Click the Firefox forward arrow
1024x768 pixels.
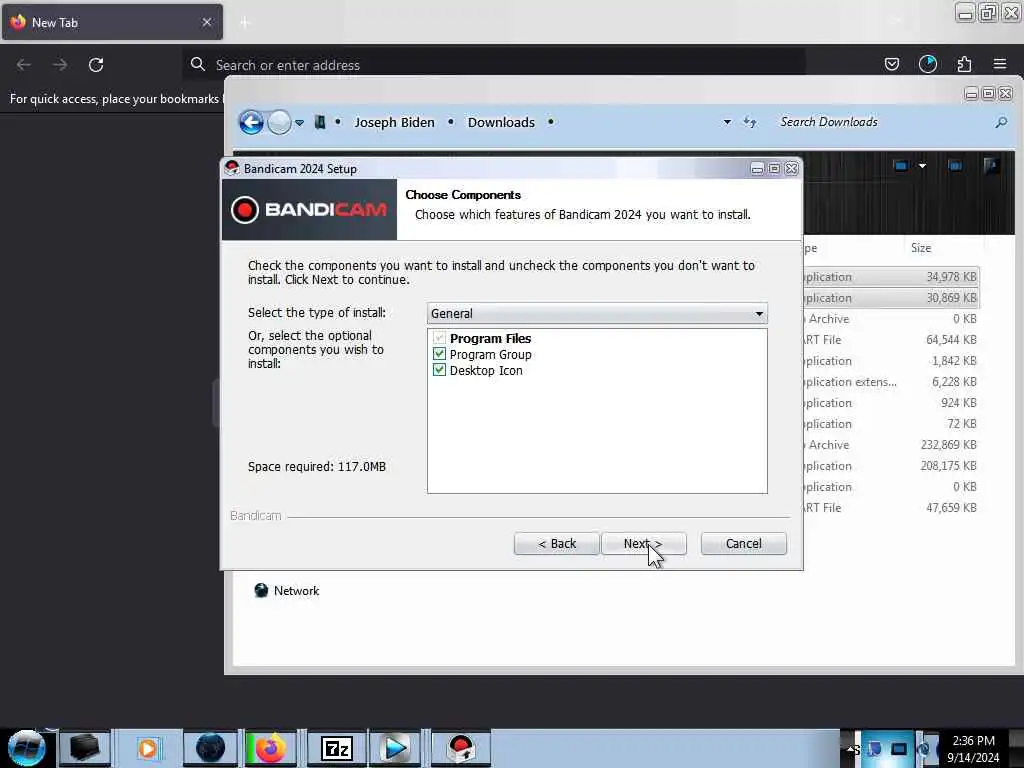coord(60,65)
